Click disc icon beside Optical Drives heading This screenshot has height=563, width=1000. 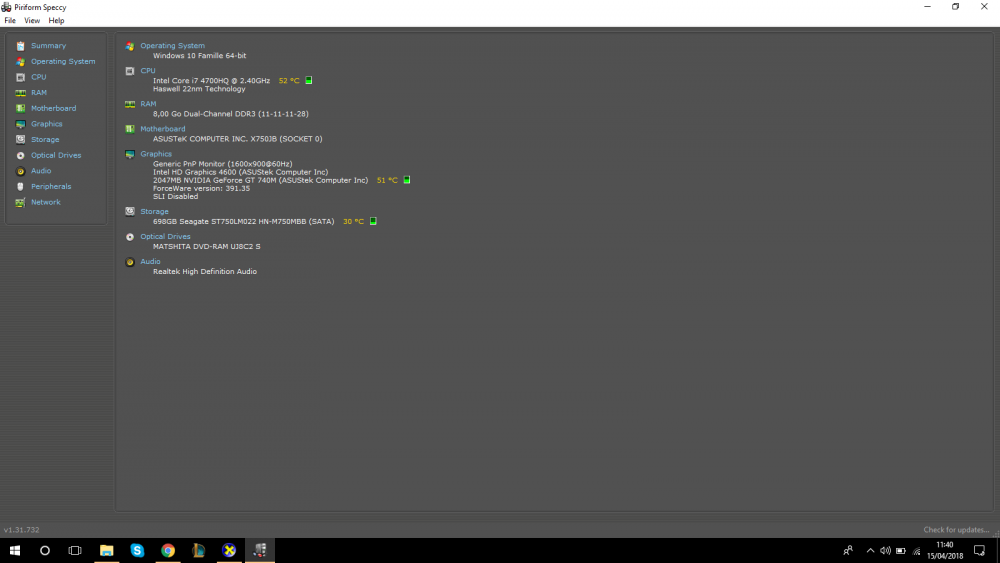coord(130,237)
